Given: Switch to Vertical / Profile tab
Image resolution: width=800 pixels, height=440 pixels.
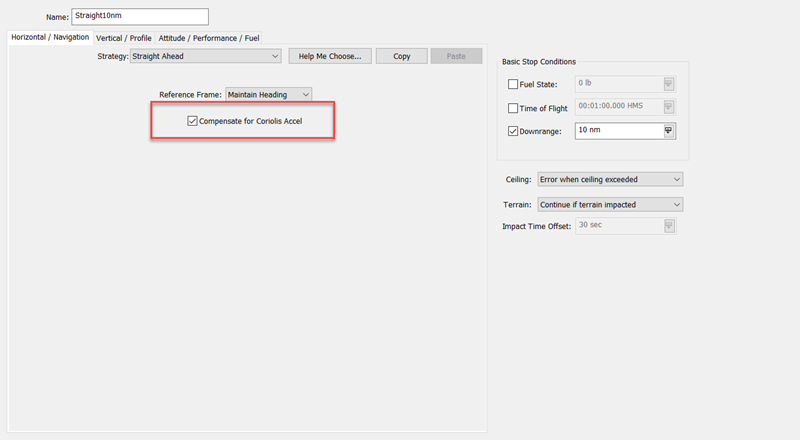Looking at the screenshot, I should pos(123,38).
